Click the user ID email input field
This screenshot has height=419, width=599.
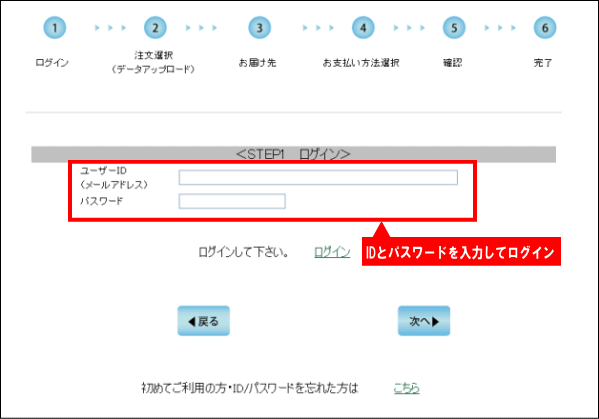point(318,178)
